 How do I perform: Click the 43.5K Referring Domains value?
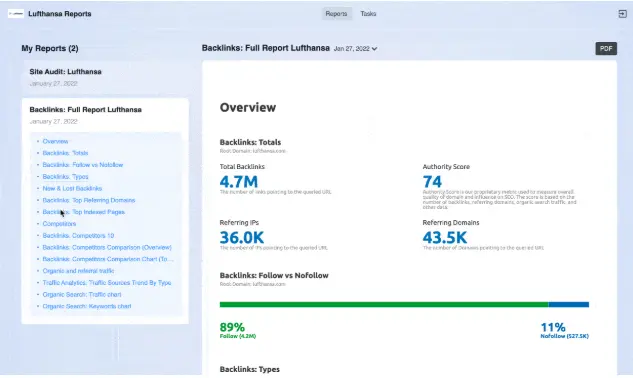tap(444, 237)
